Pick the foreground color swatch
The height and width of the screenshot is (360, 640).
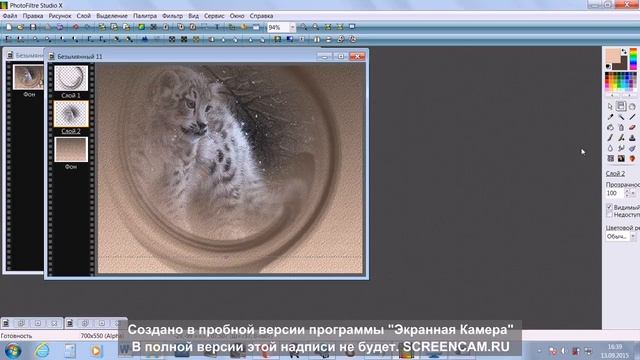[612, 55]
